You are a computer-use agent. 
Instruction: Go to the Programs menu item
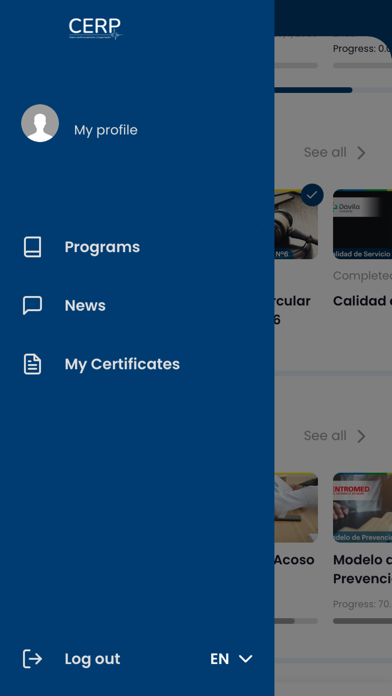(x=102, y=247)
